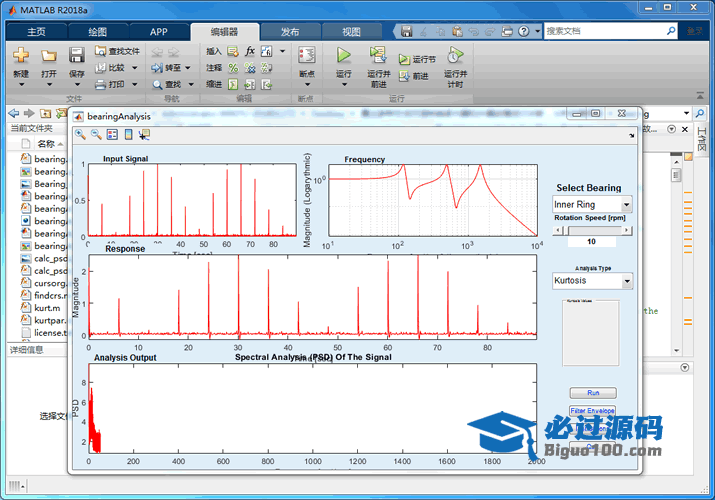The image size is (715, 500).
Task: Click the back arrow in address bar
Action: pos(14,113)
